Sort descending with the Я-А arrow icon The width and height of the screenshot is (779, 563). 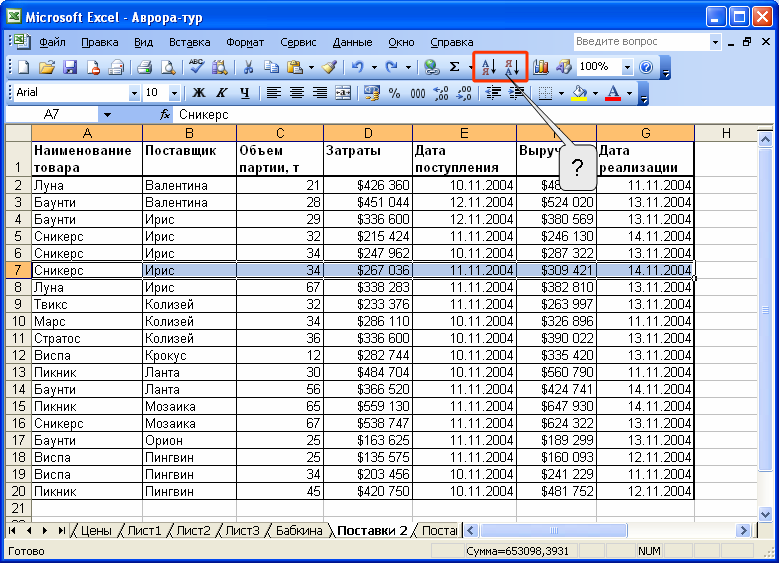[512, 67]
